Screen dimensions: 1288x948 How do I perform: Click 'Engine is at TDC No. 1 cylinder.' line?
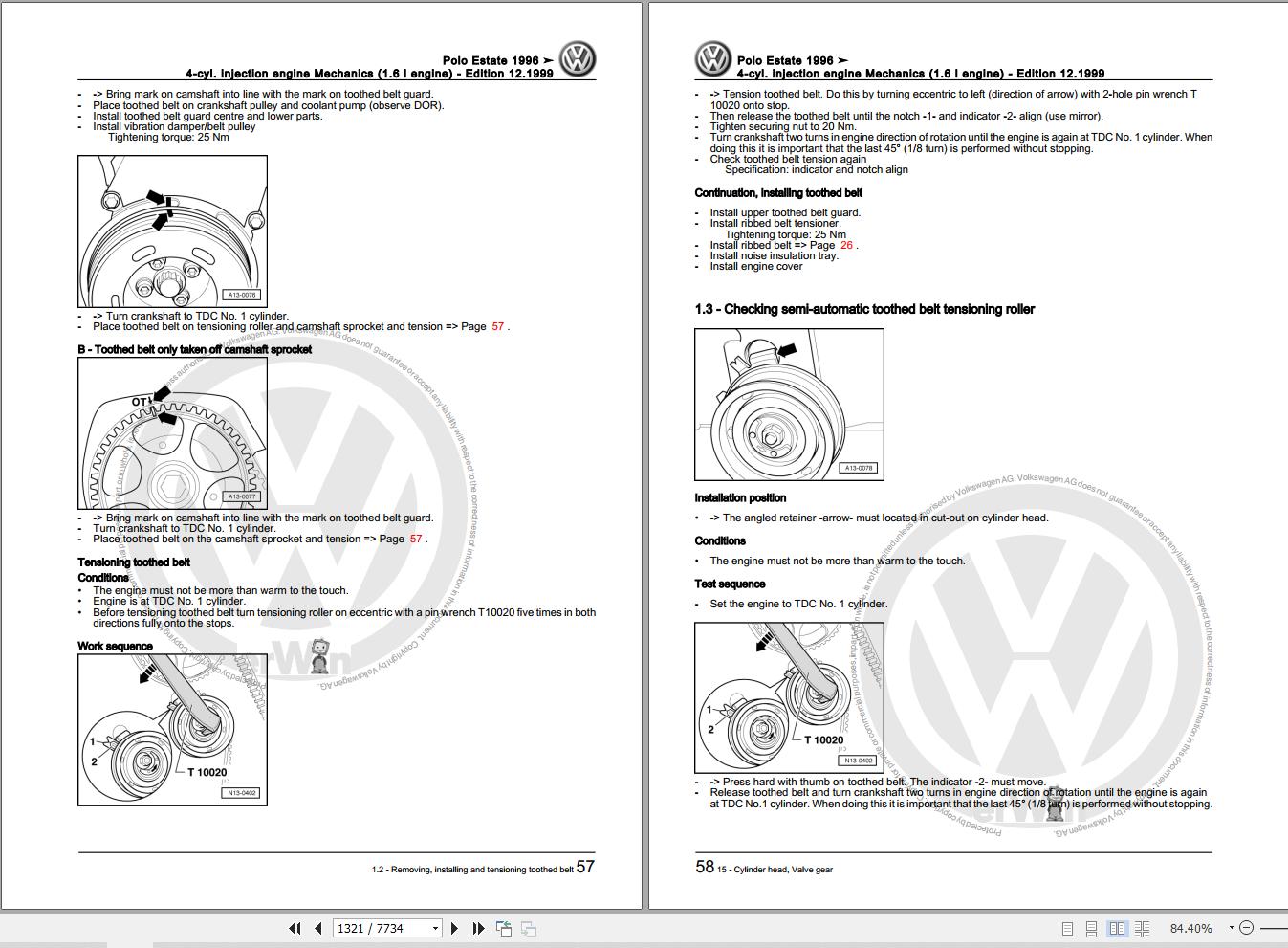click(x=168, y=602)
